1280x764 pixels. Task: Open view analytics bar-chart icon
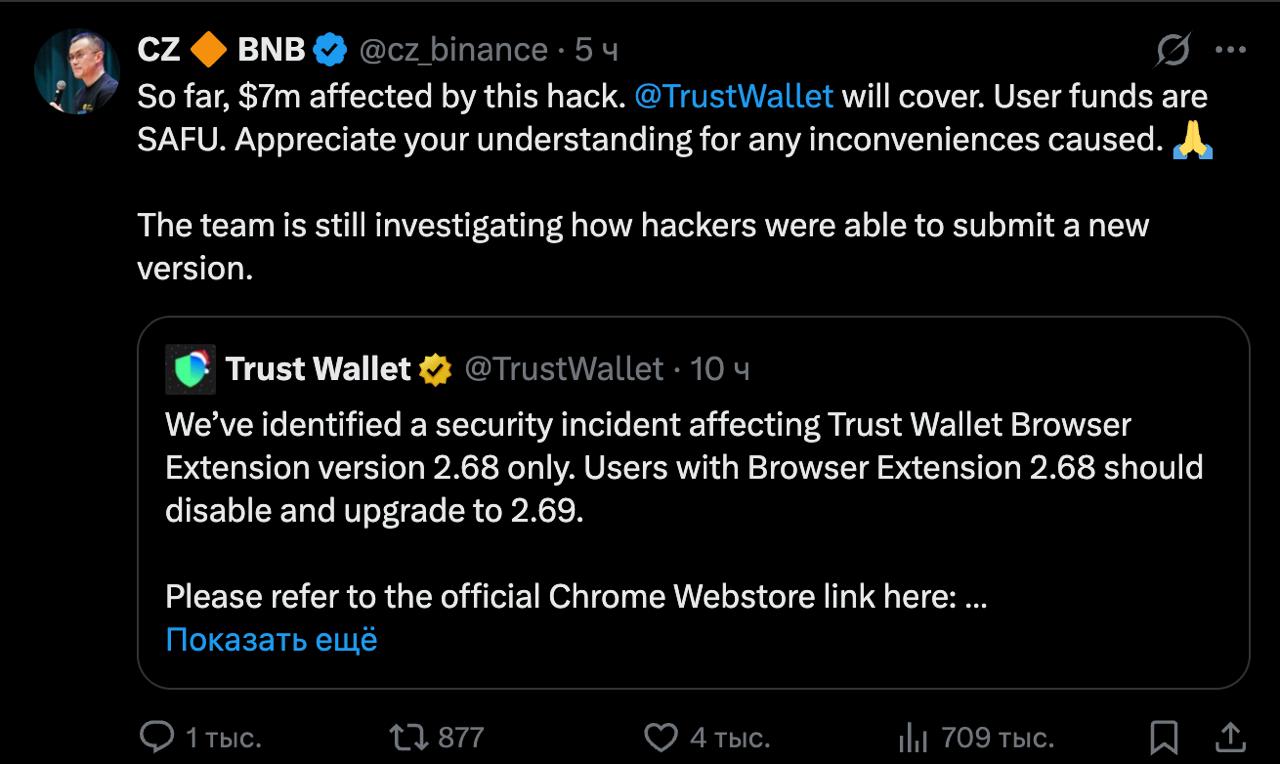[912, 739]
